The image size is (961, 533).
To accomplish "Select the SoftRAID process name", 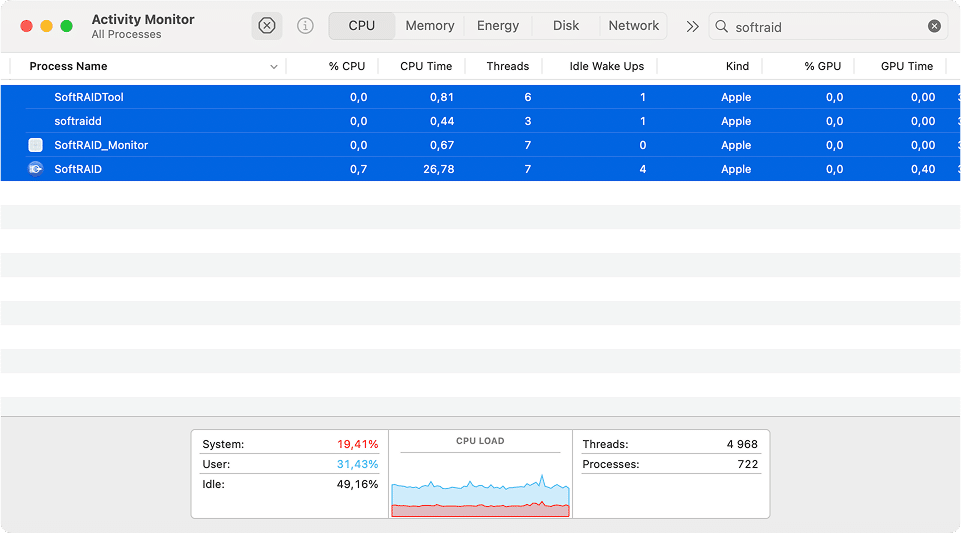I will coord(78,169).
